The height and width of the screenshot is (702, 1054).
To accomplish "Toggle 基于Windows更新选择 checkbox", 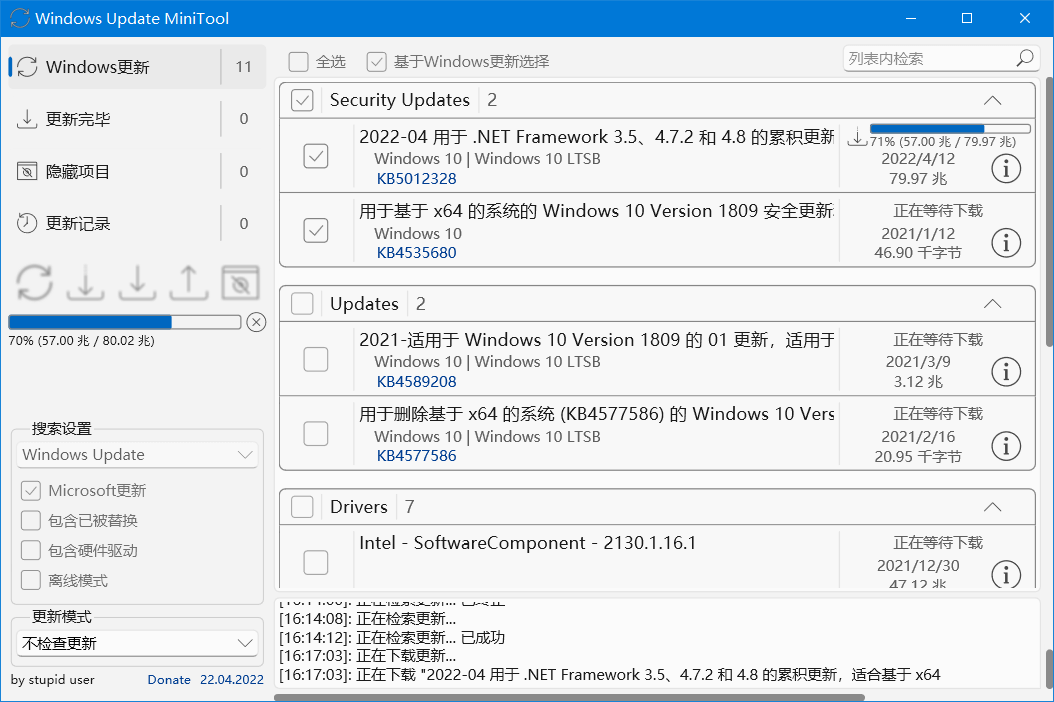I will point(376,62).
